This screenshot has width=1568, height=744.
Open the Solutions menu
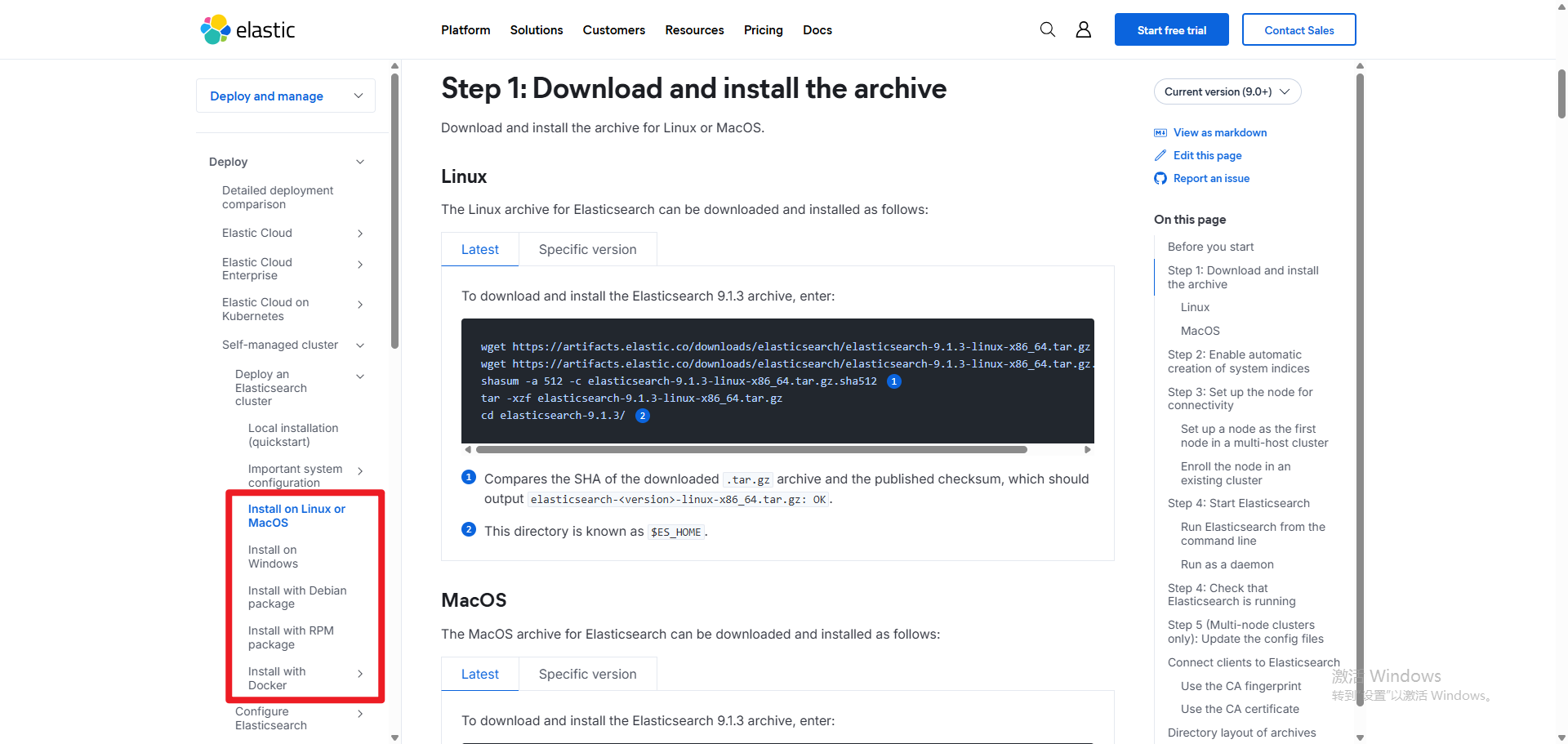[537, 29]
